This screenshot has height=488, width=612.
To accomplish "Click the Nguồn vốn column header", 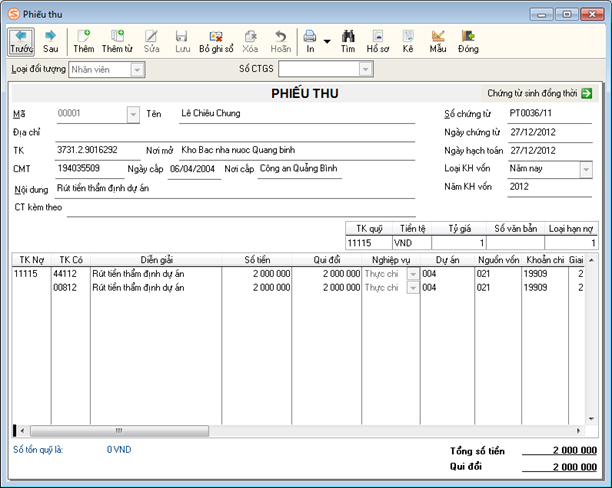I will pos(498,260).
